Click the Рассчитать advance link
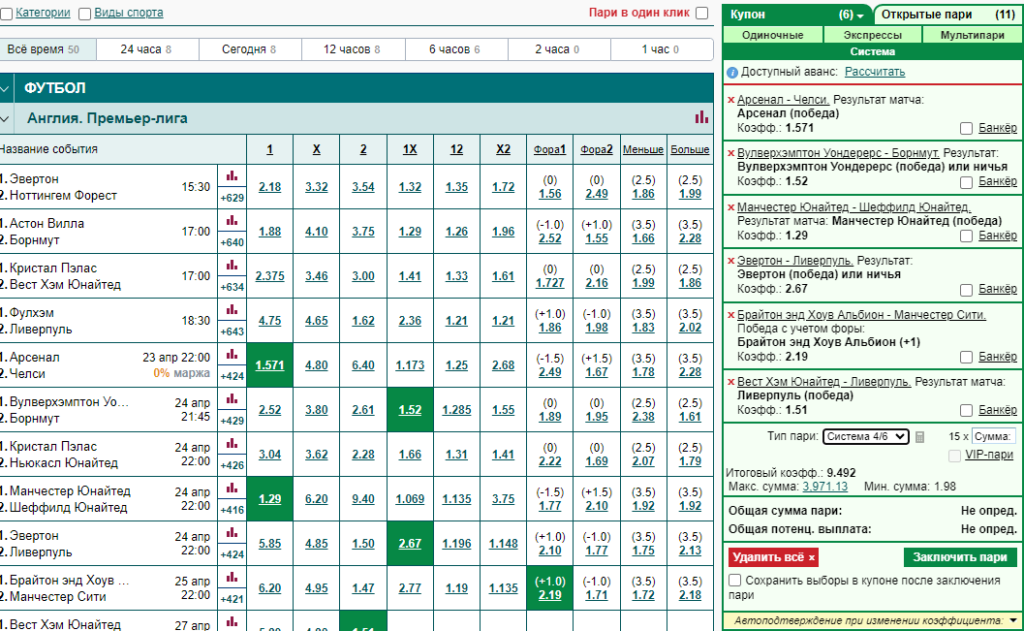 pos(874,72)
